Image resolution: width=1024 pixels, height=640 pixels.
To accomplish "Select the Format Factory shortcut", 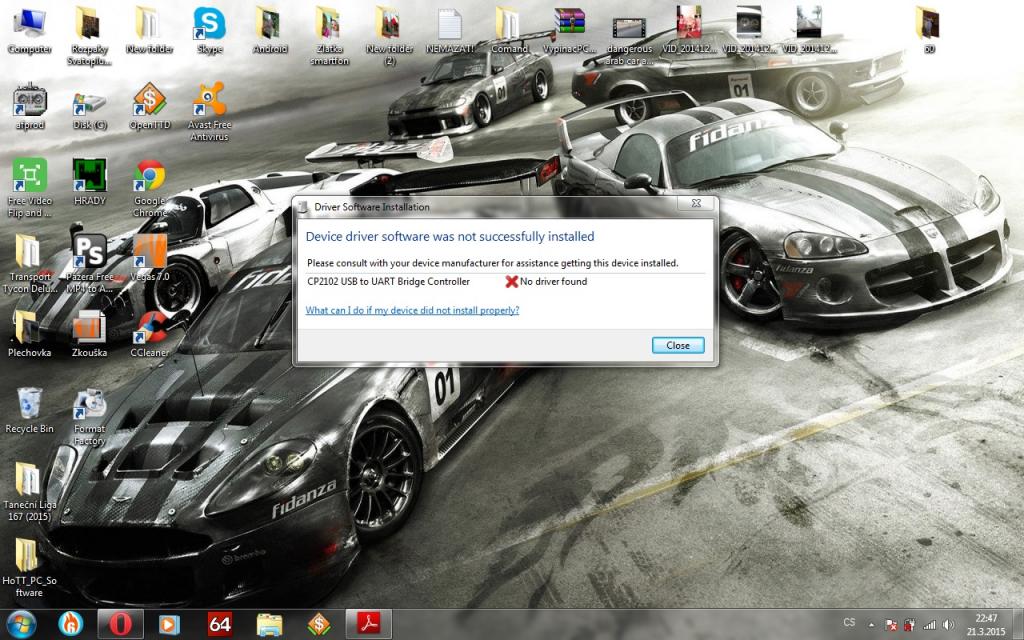I will (x=89, y=410).
